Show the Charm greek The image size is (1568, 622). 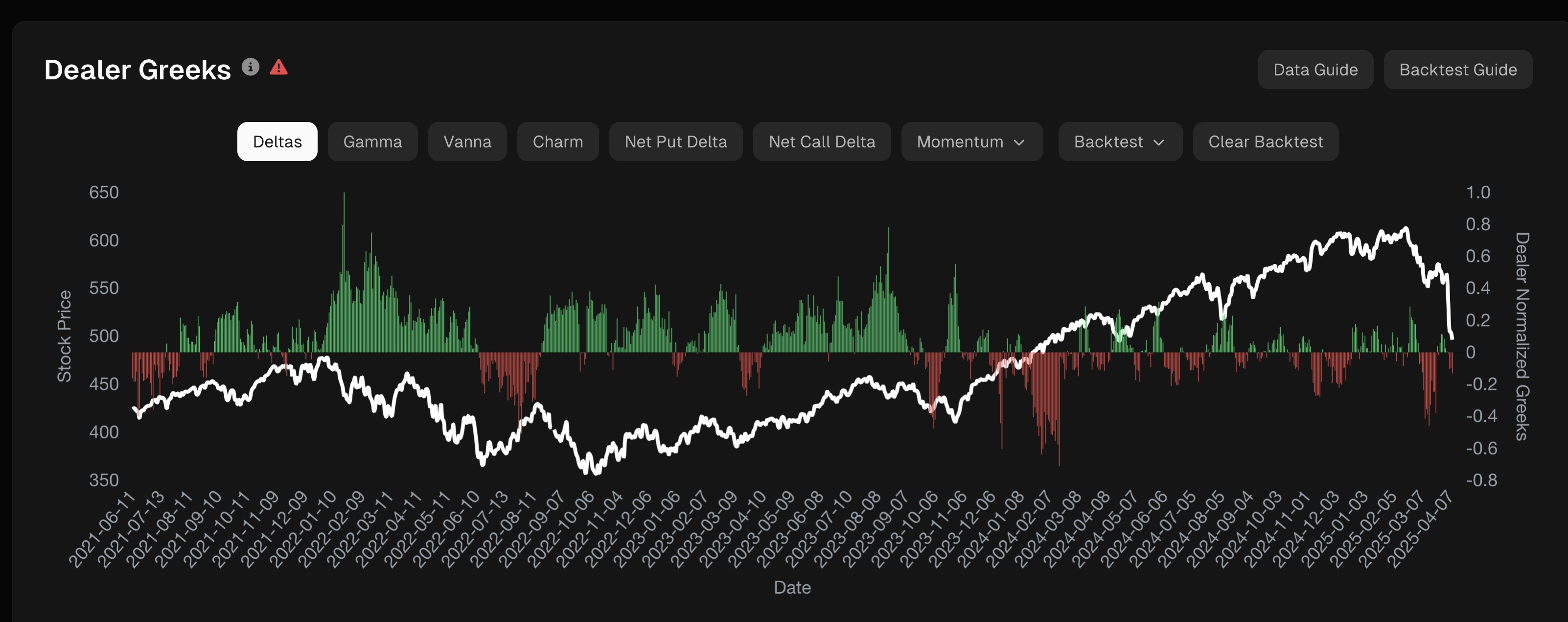click(557, 142)
